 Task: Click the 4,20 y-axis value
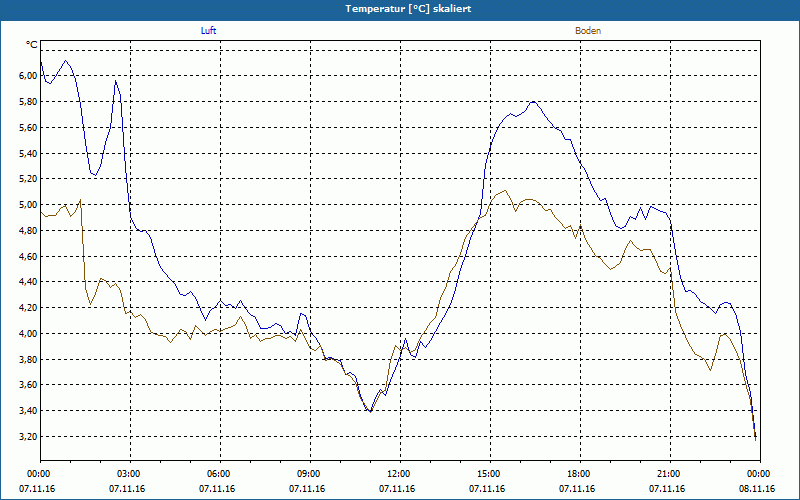(x=28, y=308)
